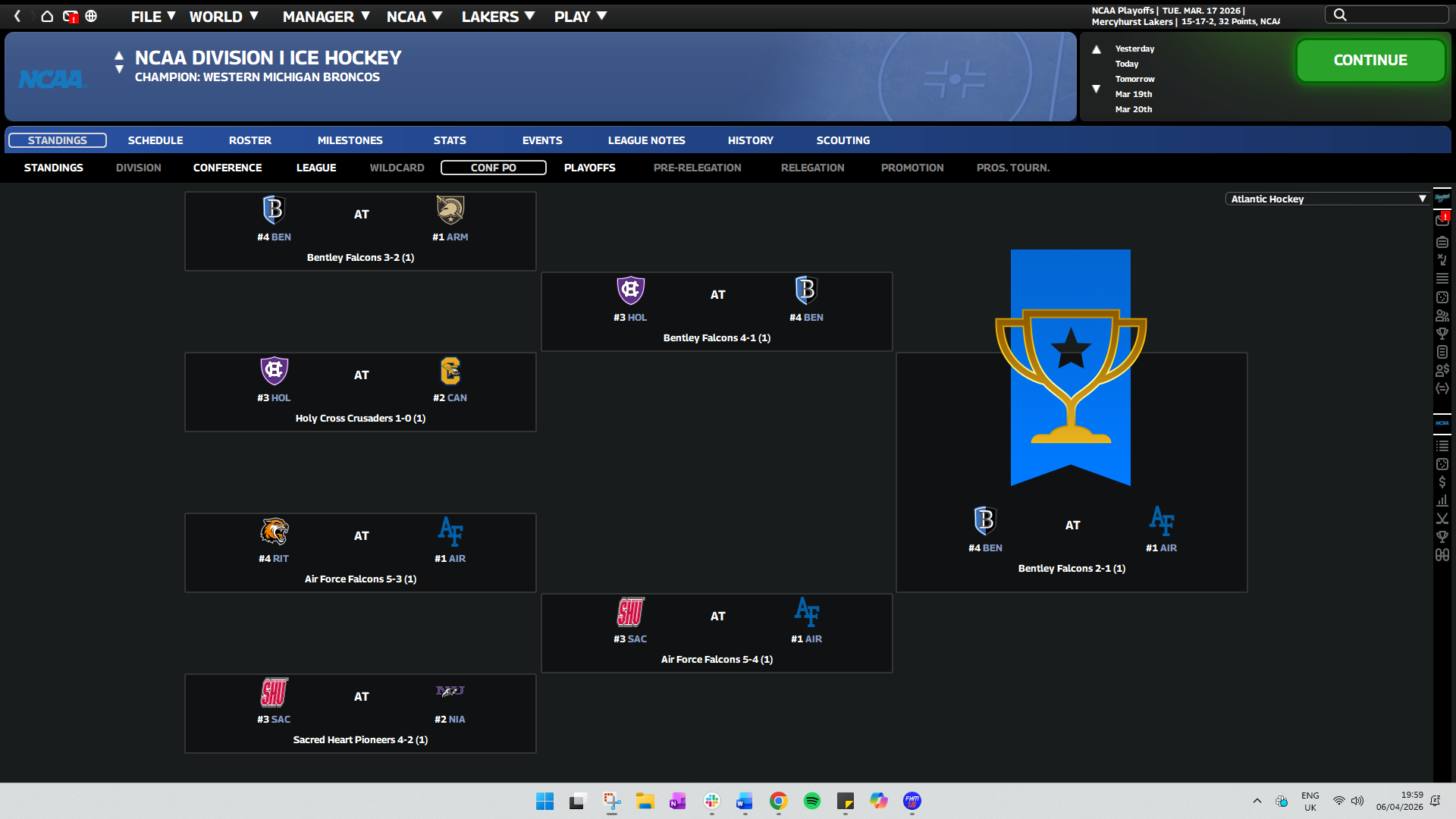
Task: Click the green CONTINUE button
Action: [x=1370, y=61]
